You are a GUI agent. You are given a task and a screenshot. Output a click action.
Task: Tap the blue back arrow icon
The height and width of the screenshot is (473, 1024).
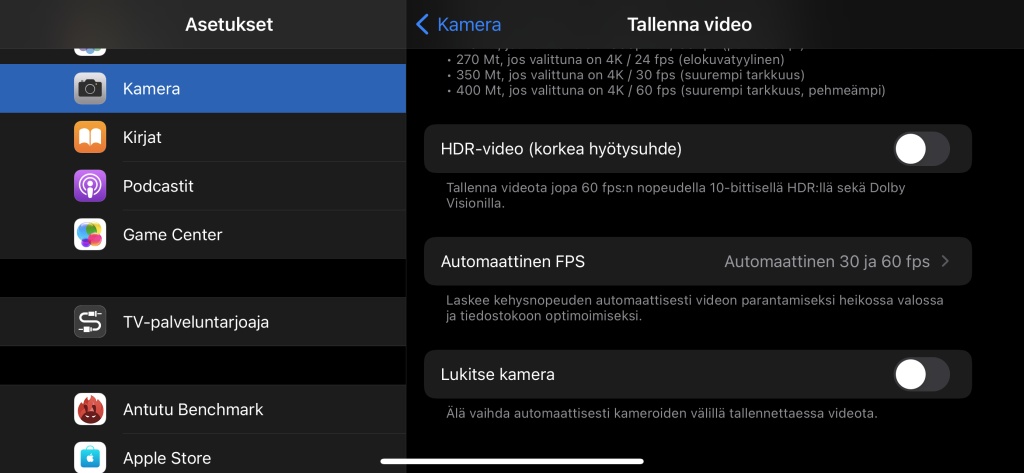(423, 25)
